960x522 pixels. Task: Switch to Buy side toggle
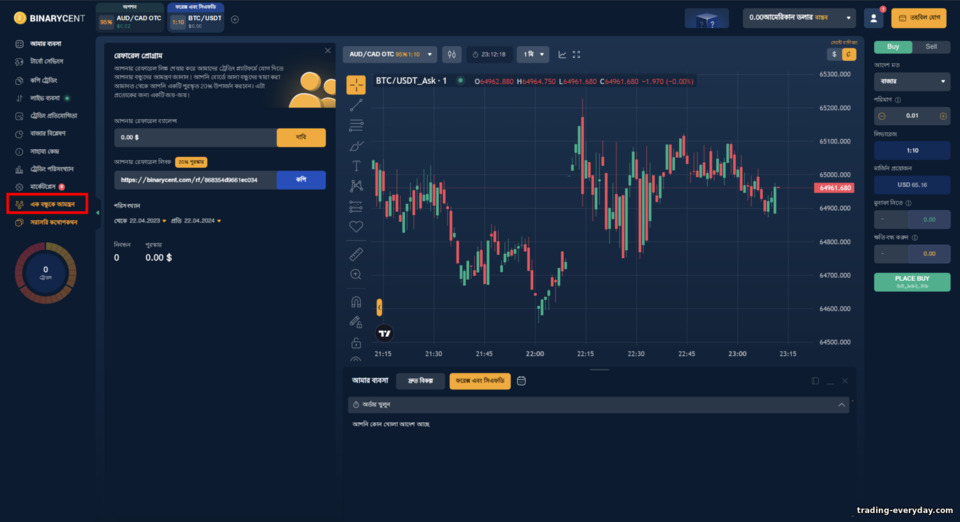point(893,47)
